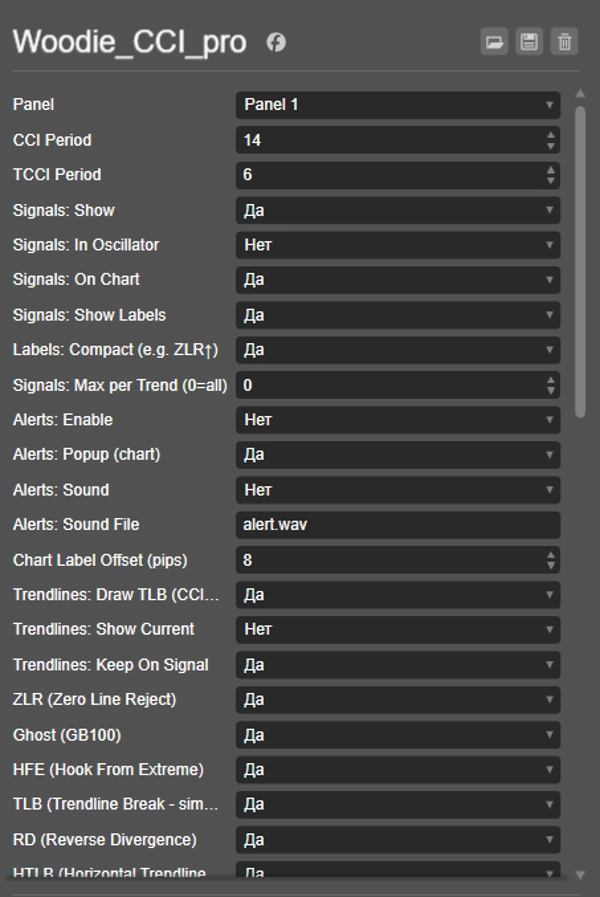Change Trendlines: Show Current setting
The width and height of the screenshot is (600, 897).
click(397, 630)
